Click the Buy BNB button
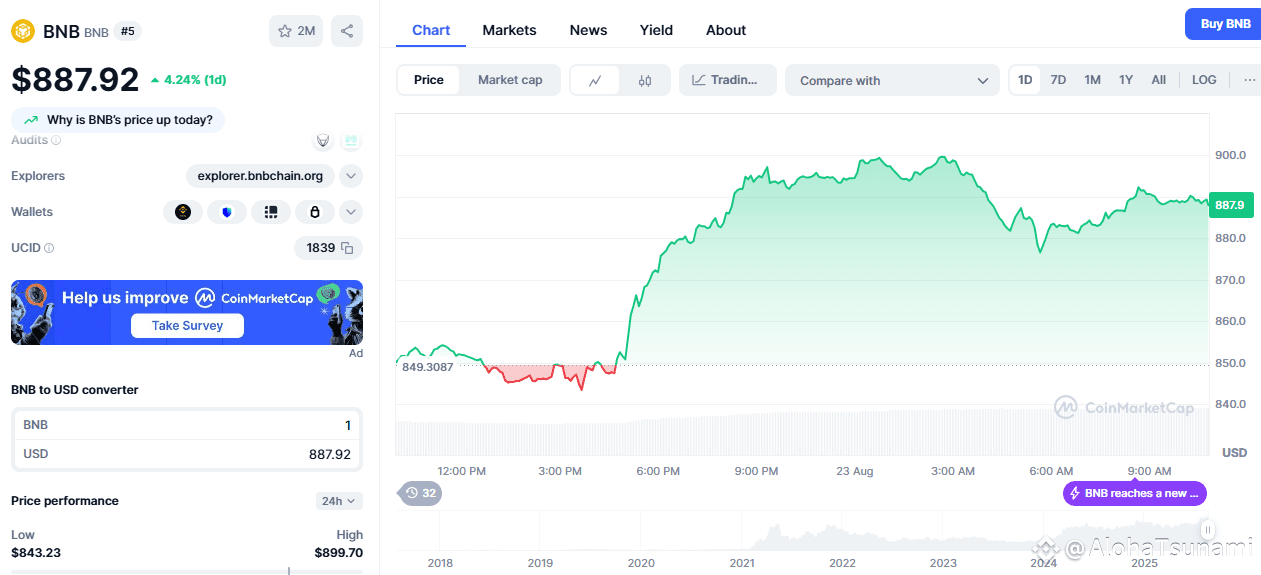Screen dimensions: 1261x575 coord(1224,24)
